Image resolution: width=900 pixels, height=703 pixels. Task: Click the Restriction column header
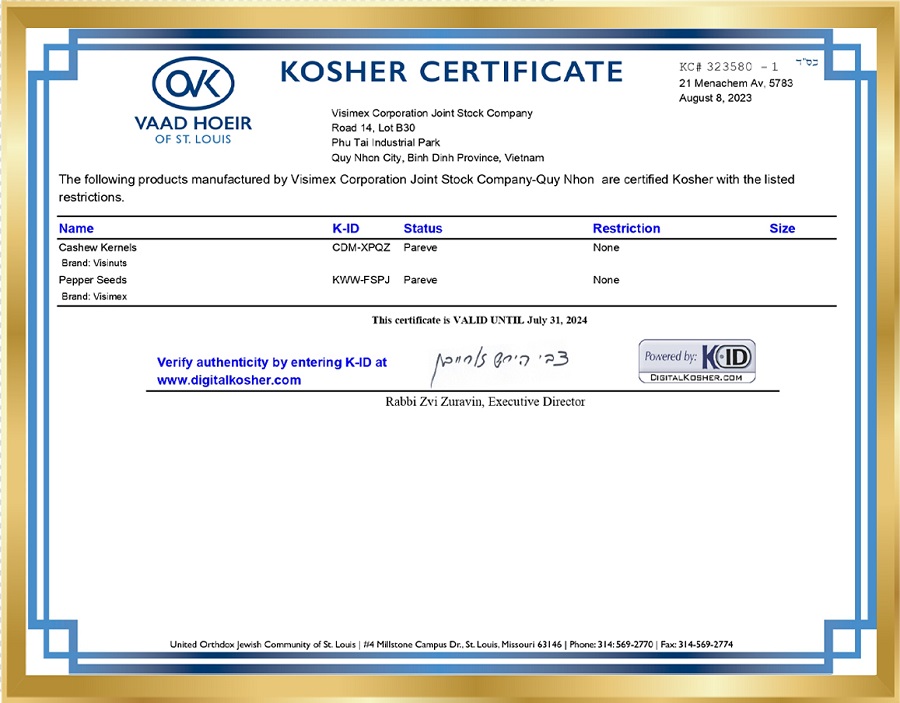point(626,228)
